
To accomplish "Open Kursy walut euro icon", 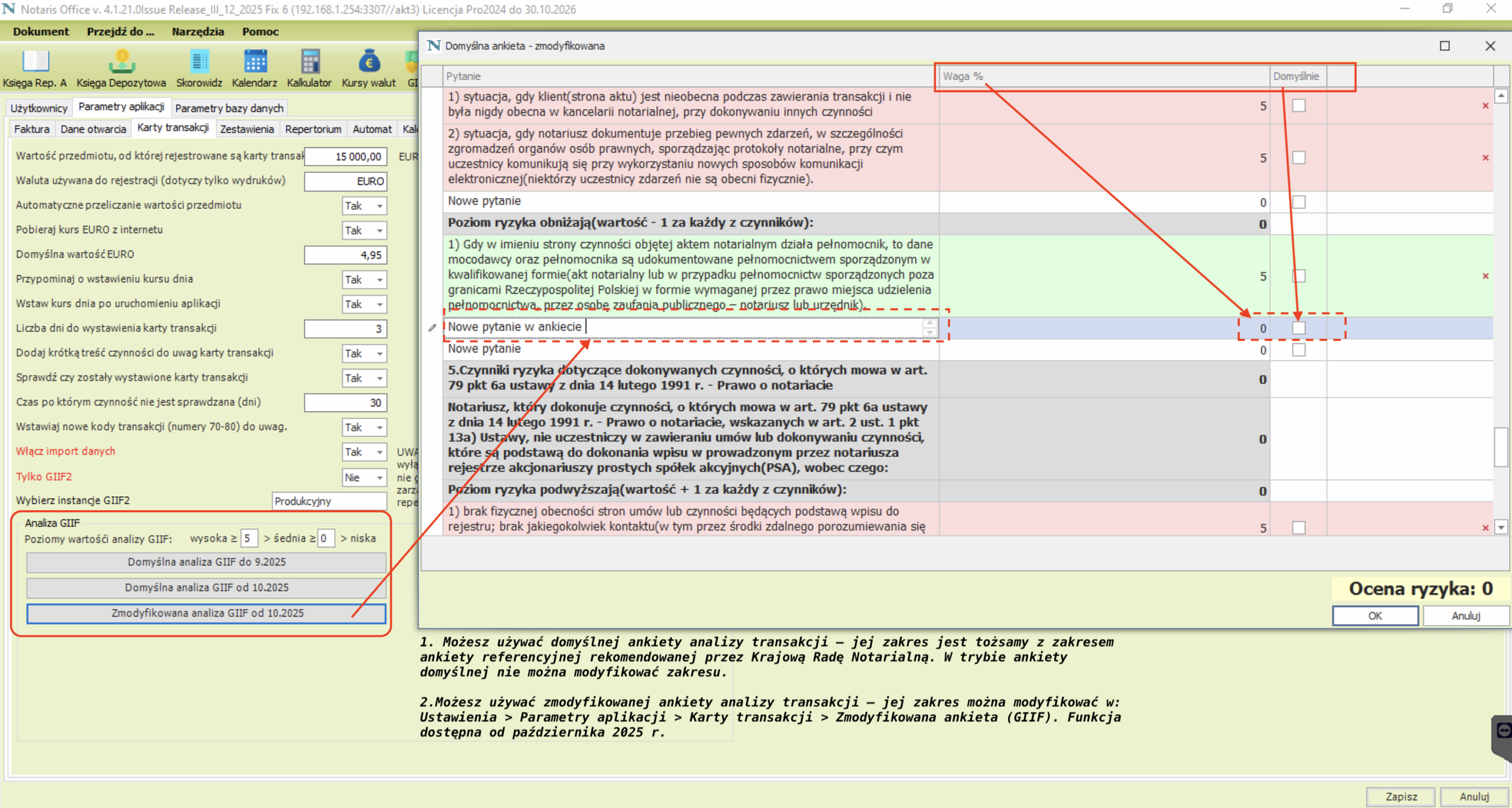I will pos(369,61).
